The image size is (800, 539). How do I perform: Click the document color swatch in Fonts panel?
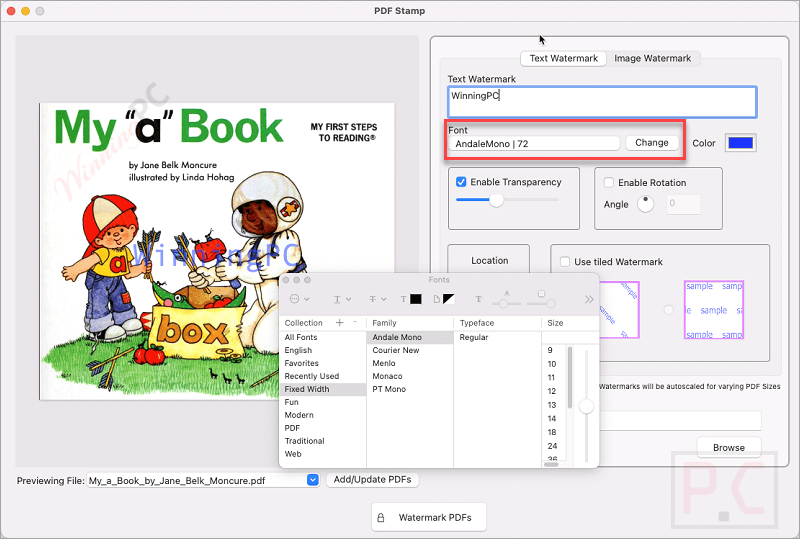[x=448, y=299]
